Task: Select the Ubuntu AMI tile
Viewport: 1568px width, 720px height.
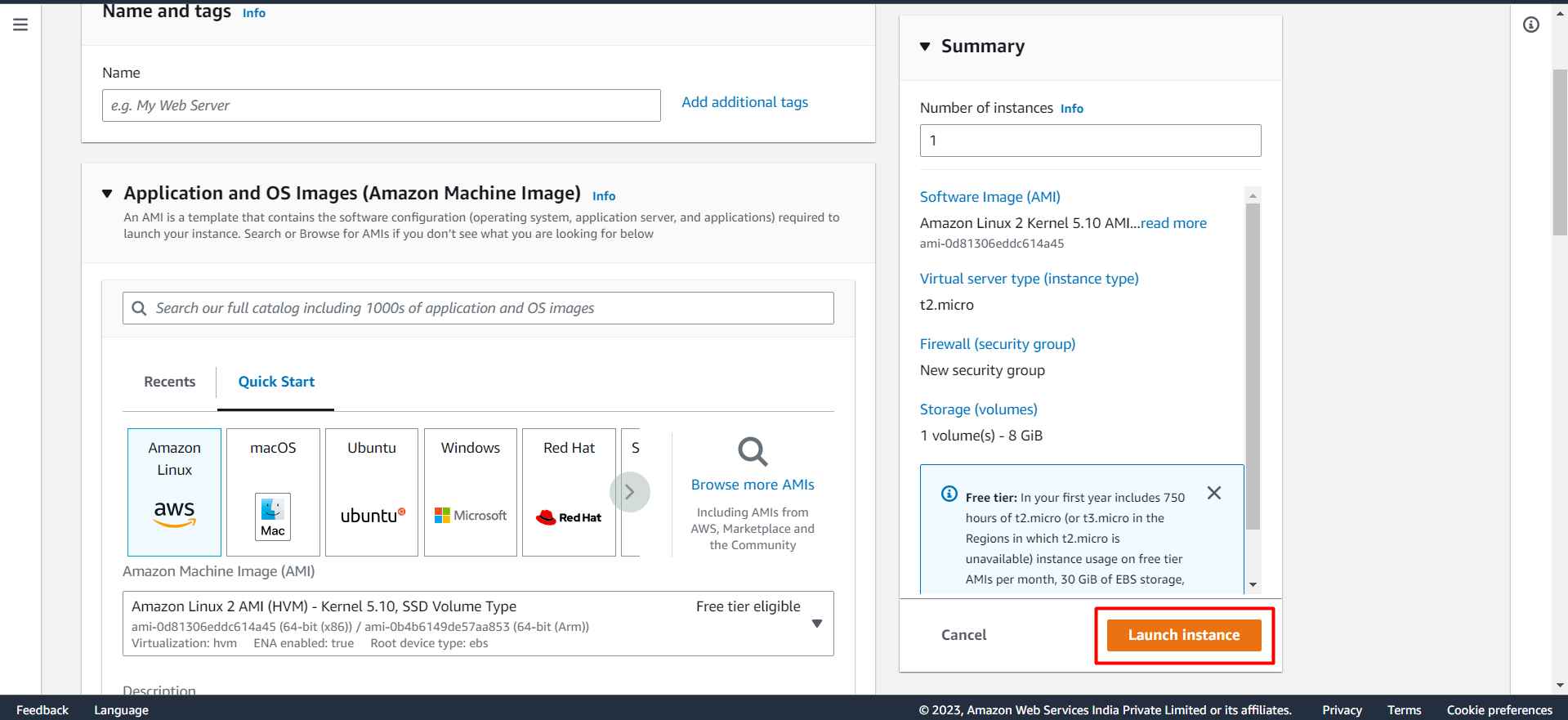Action: click(372, 492)
